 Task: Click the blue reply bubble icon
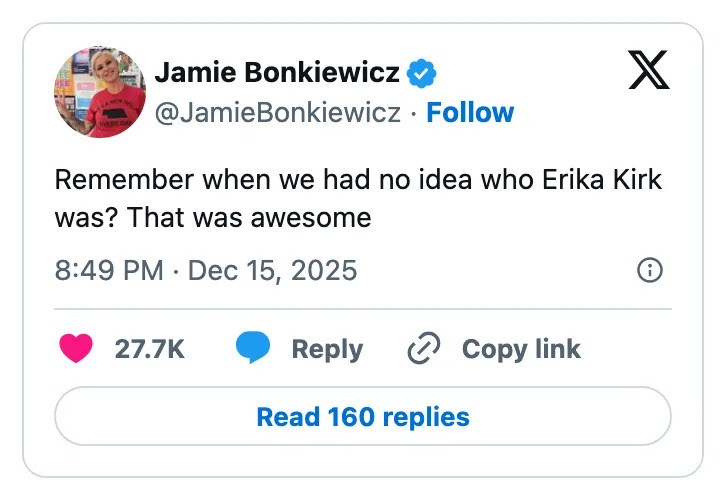[x=254, y=348]
